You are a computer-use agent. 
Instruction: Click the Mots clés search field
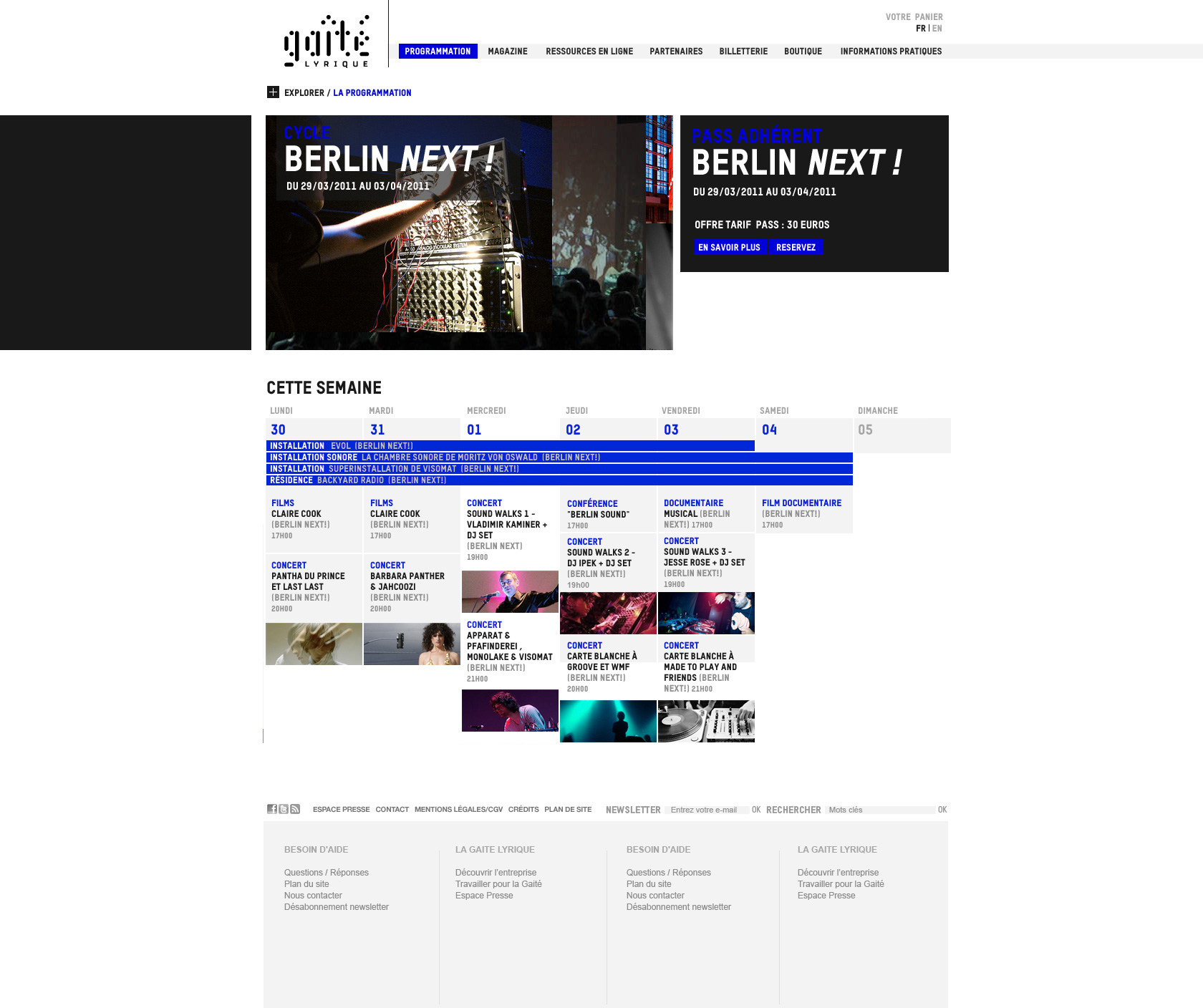(880, 810)
